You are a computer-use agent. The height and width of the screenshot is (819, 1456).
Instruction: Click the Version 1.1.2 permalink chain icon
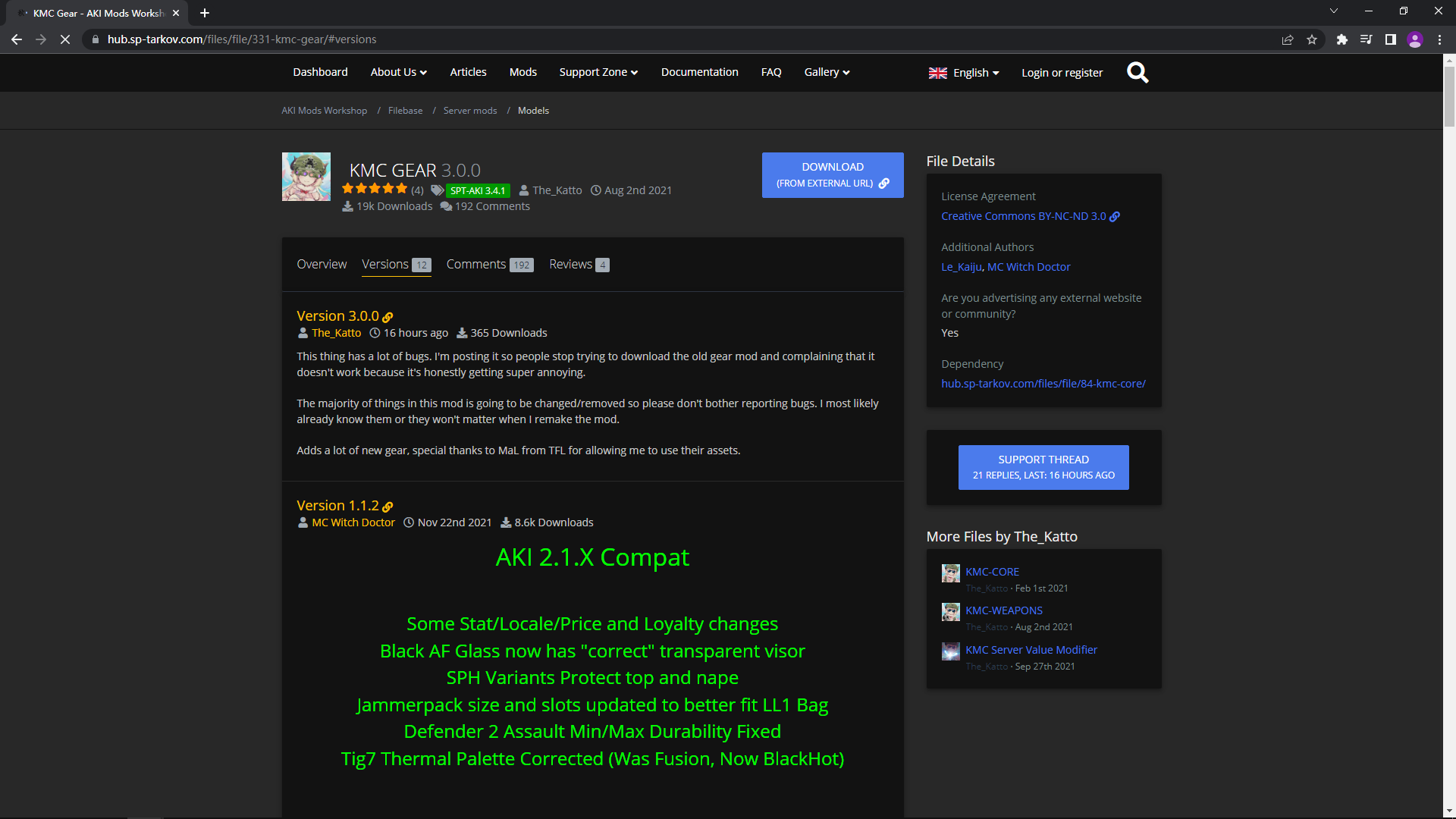pos(388,507)
